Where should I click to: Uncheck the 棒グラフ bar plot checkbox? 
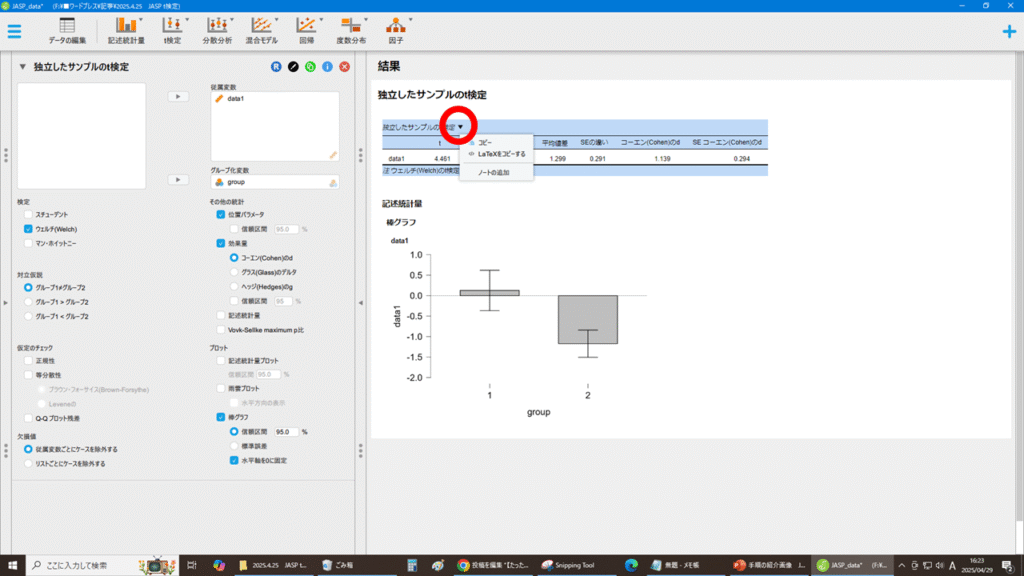(x=221, y=417)
